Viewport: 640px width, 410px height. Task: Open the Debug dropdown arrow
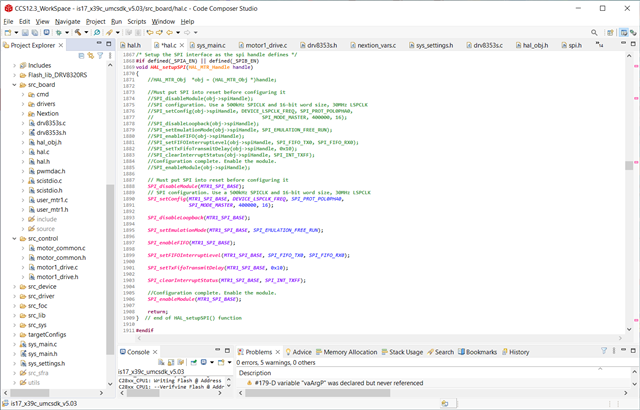click(67, 33)
